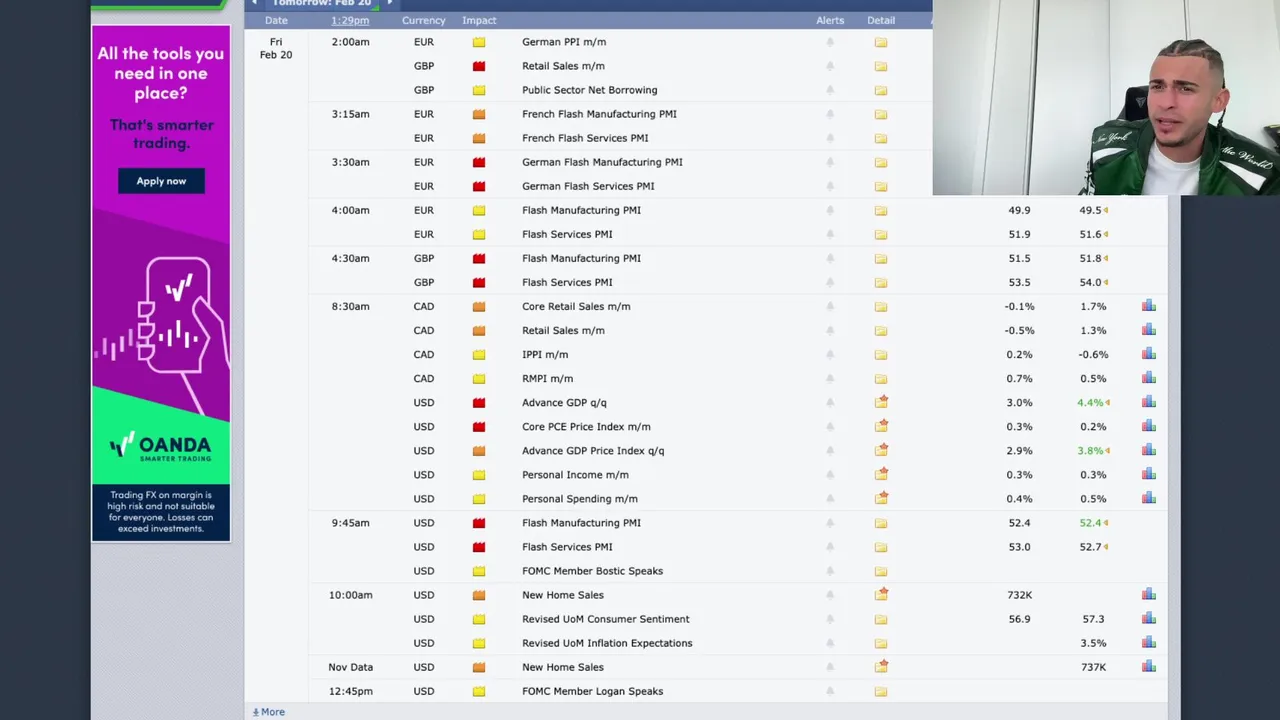
Task: Click the 3.8% previous for Advance GDP Price Index
Action: coord(1090,450)
